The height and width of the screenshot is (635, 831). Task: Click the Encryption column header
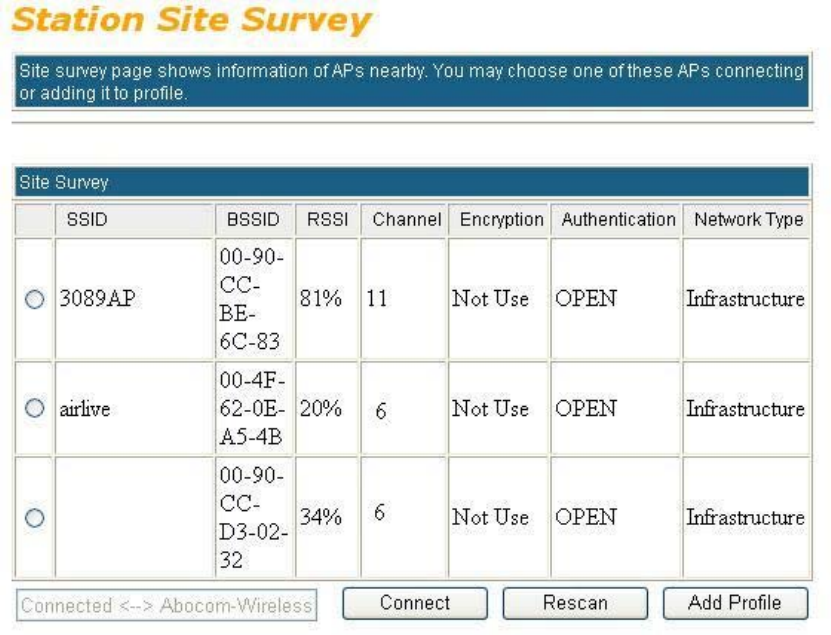pyautogui.click(x=499, y=219)
